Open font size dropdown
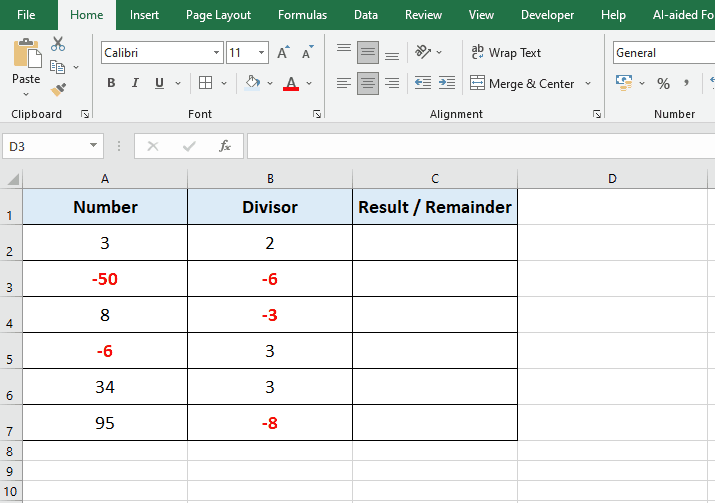Viewport: 715px width, 503px height. click(261, 52)
